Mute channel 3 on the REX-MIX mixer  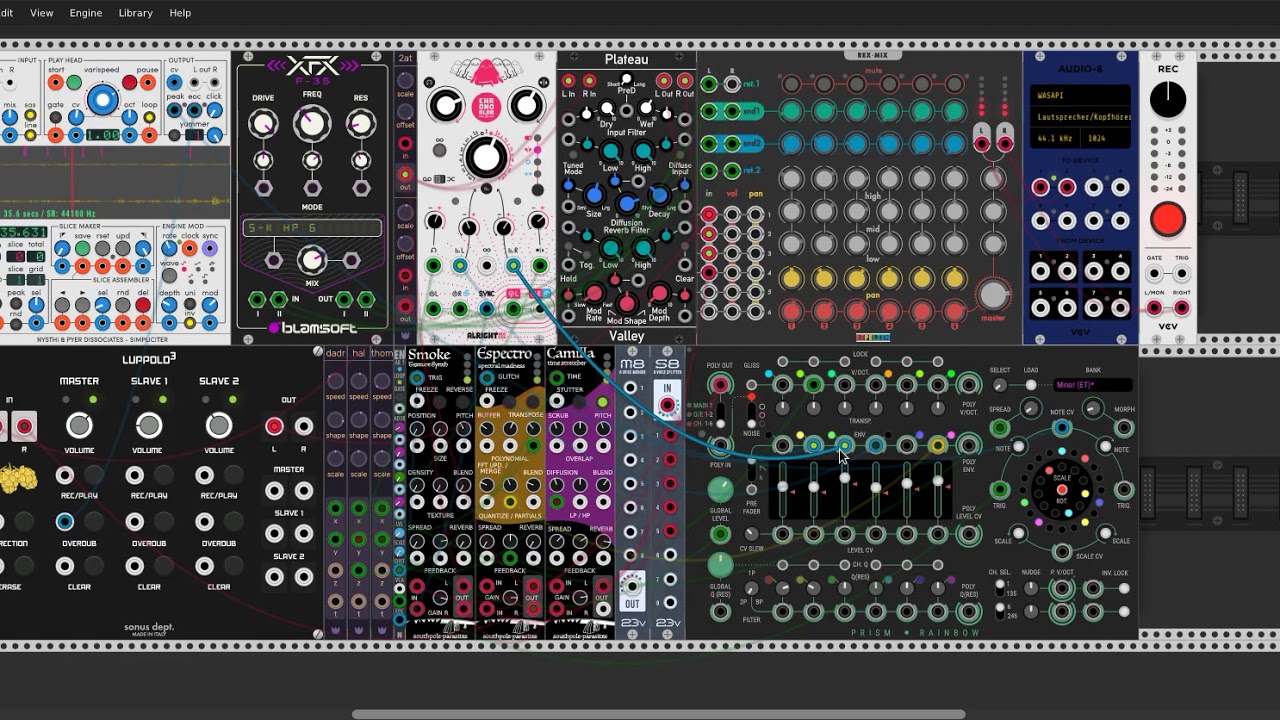[856, 84]
